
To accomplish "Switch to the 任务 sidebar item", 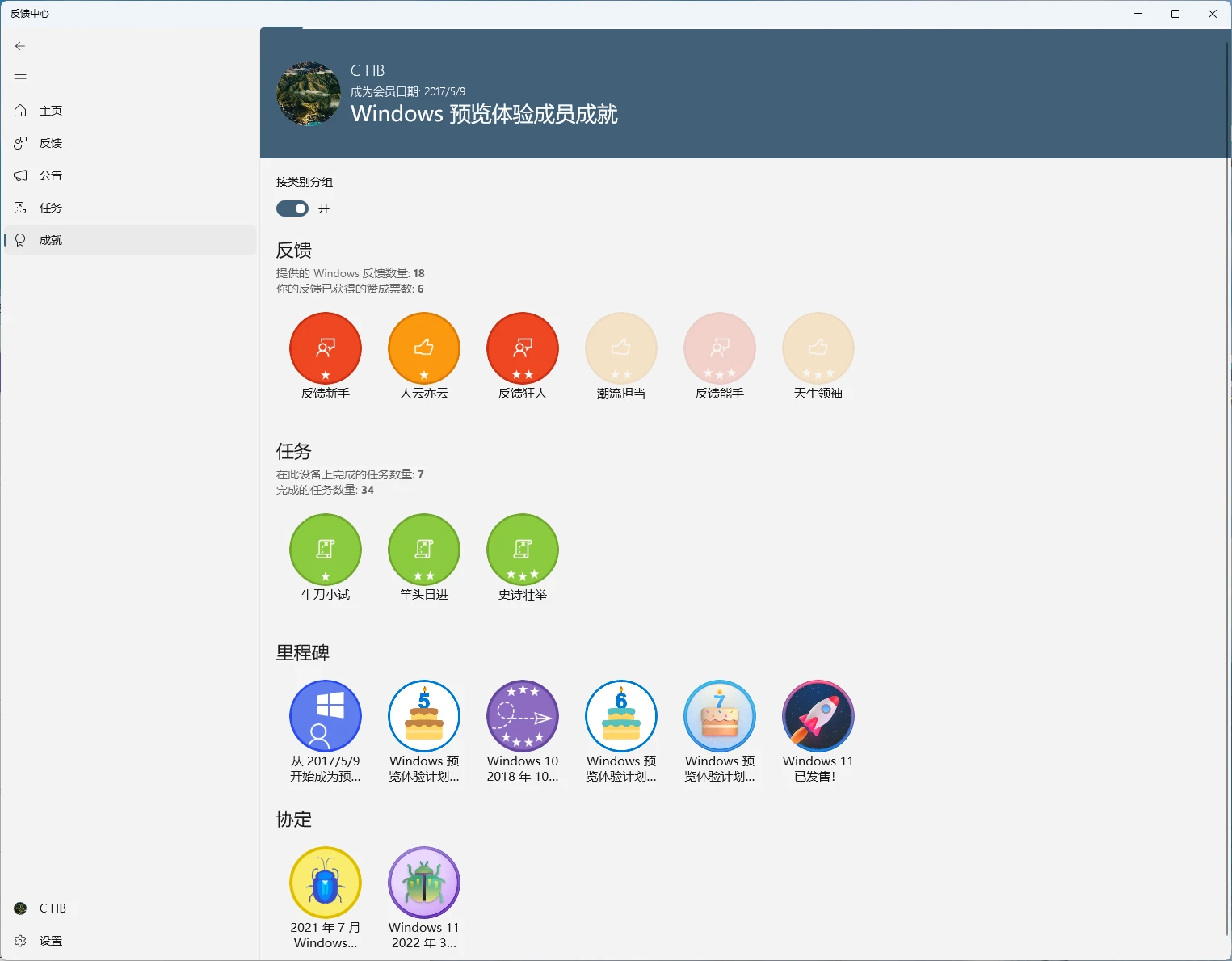I will (50, 208).
